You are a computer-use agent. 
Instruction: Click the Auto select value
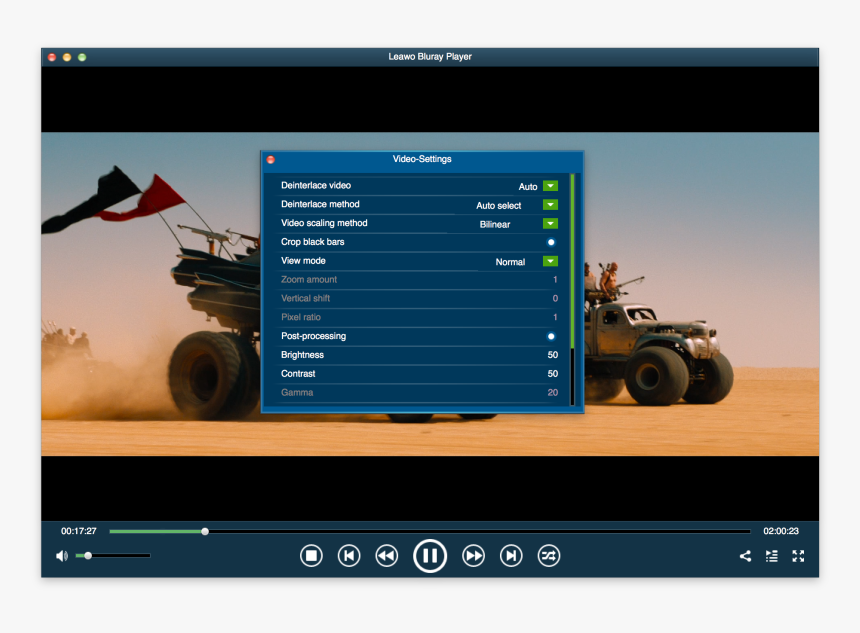[x=499, y=206]
